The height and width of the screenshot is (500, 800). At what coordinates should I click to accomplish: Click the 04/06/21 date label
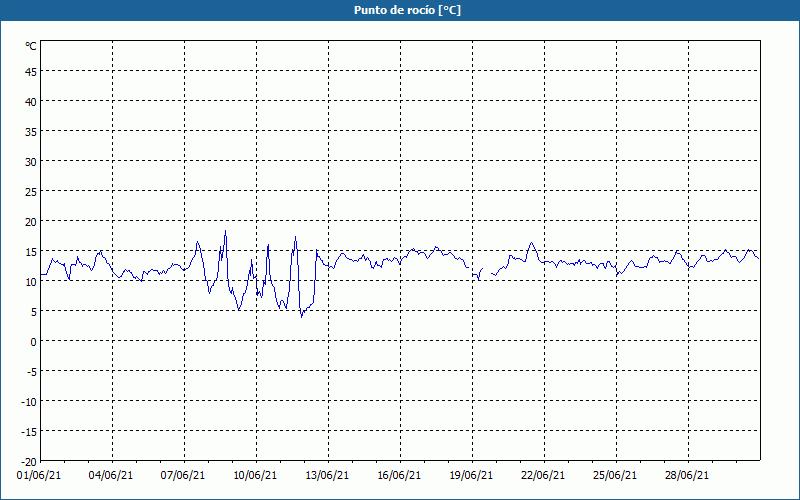(x=111, y=475)
